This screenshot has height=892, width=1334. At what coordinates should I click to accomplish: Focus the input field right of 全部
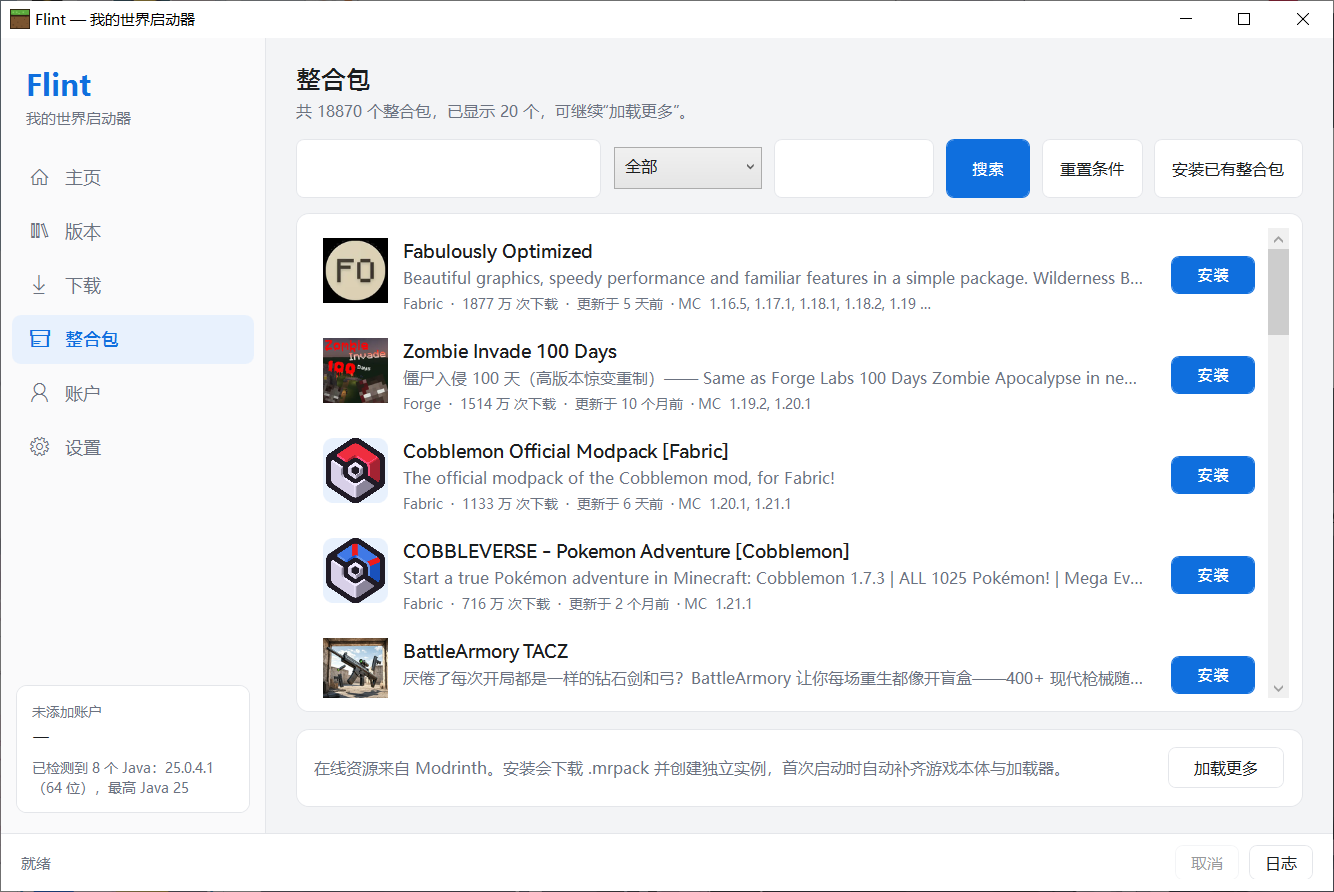[x=854, y=168]
